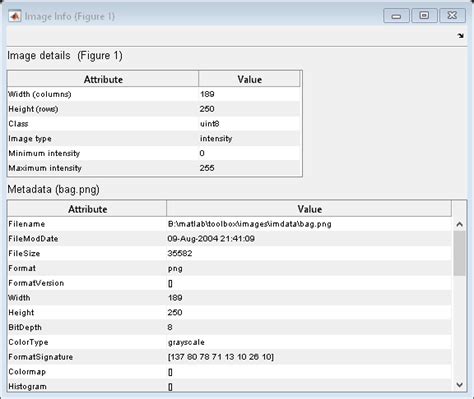This screenshot has width=474, height=399.
Task: Click the MATLAB logo icon in title bar
Action: click(14, 16)
